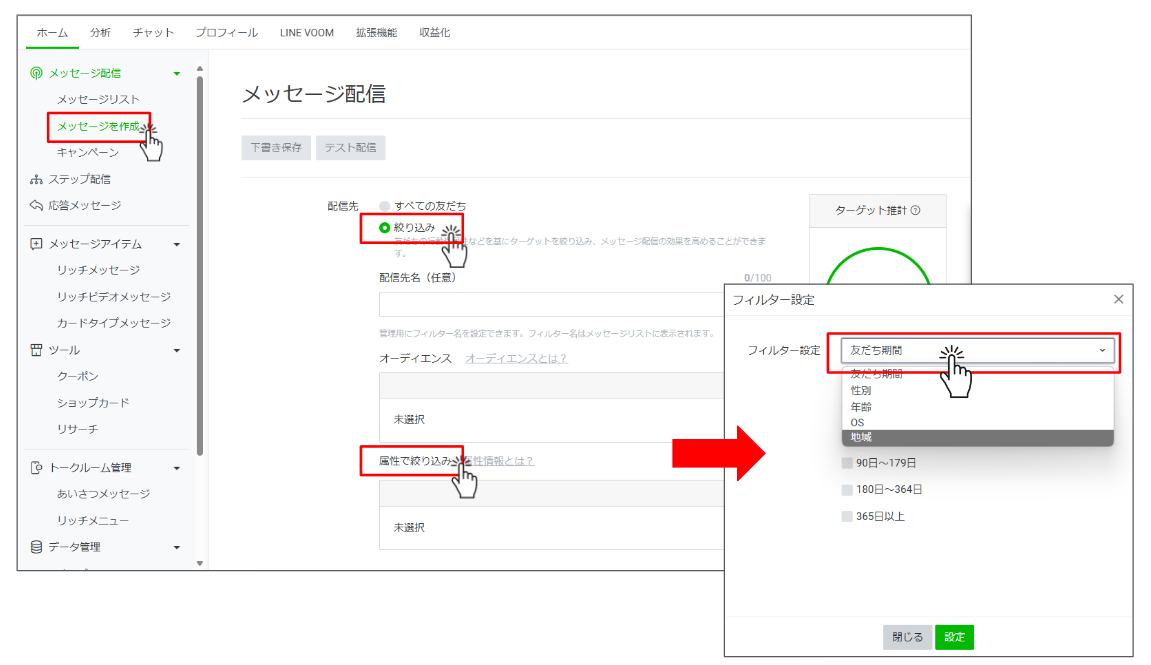Choose 年齢 in the filter list
The width and height of the screenshot is (1151, 665).
coord(977,406)
